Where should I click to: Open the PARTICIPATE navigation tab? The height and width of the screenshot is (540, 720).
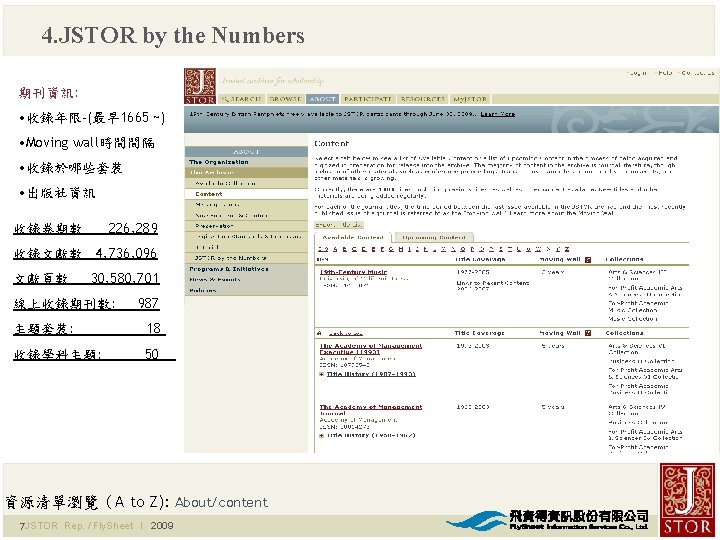tap(367, 99)
